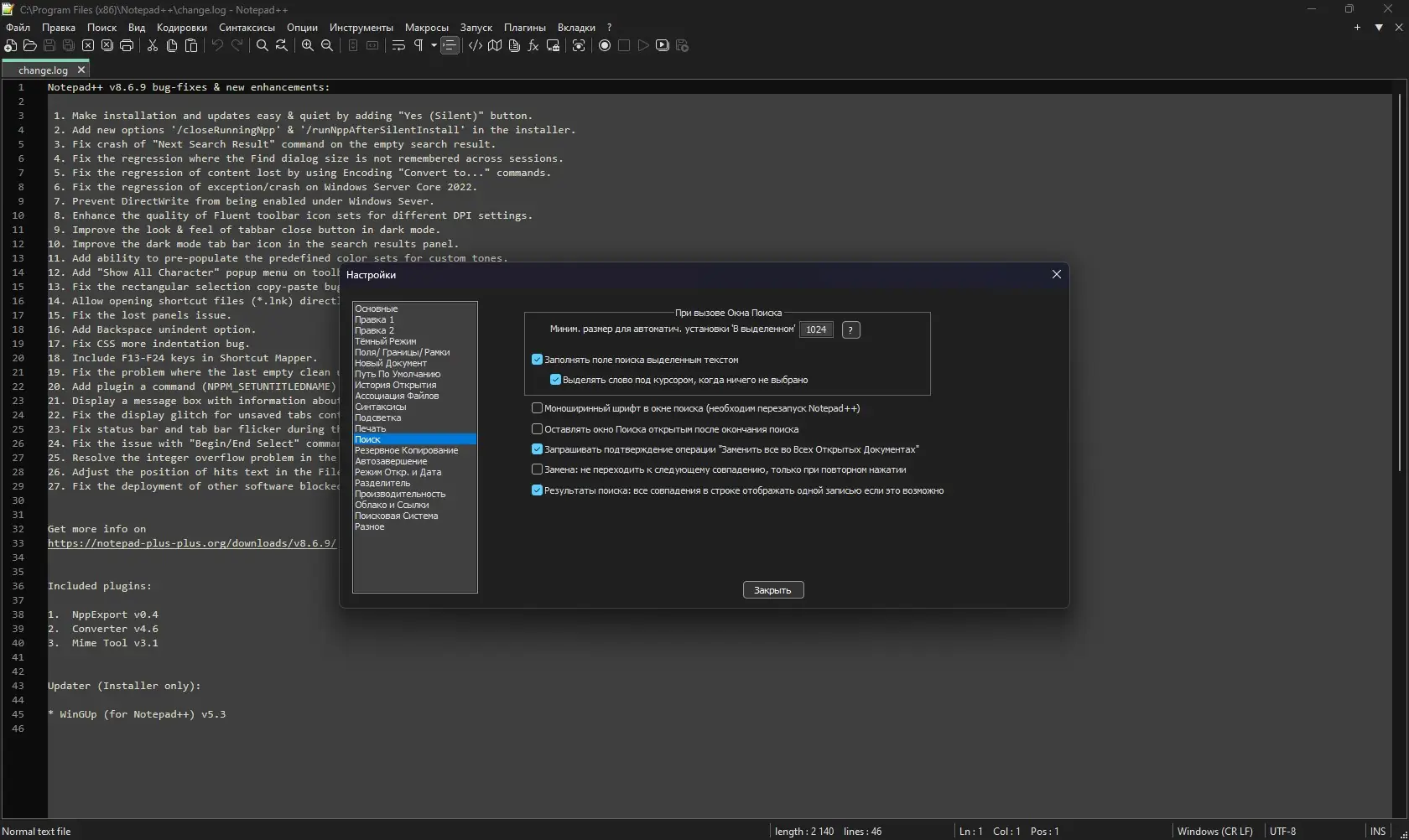Uncheck Моноширинный шрифт в окне поиска
This screenshot has height=840, width=1409.
click(537, 408)
